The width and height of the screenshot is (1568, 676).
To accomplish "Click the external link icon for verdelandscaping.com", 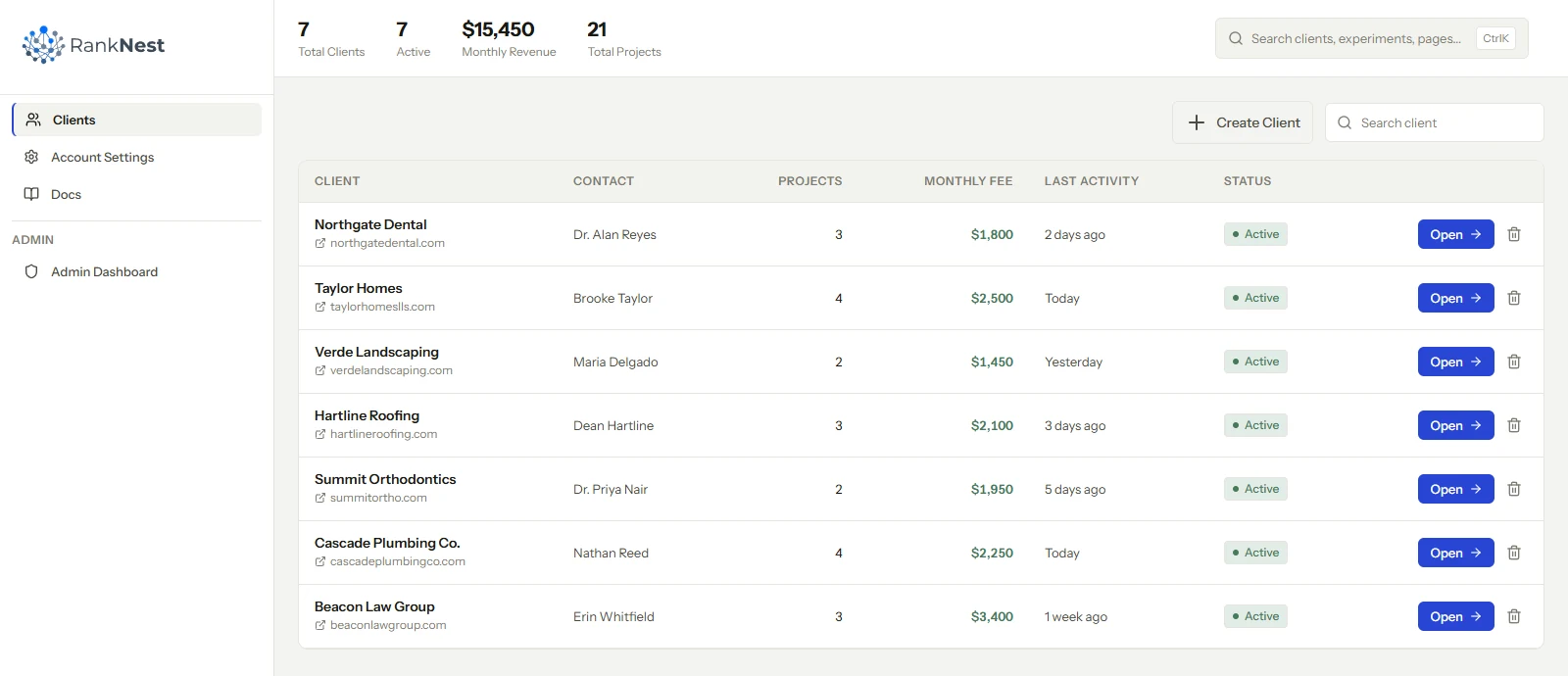I will 320,370.
